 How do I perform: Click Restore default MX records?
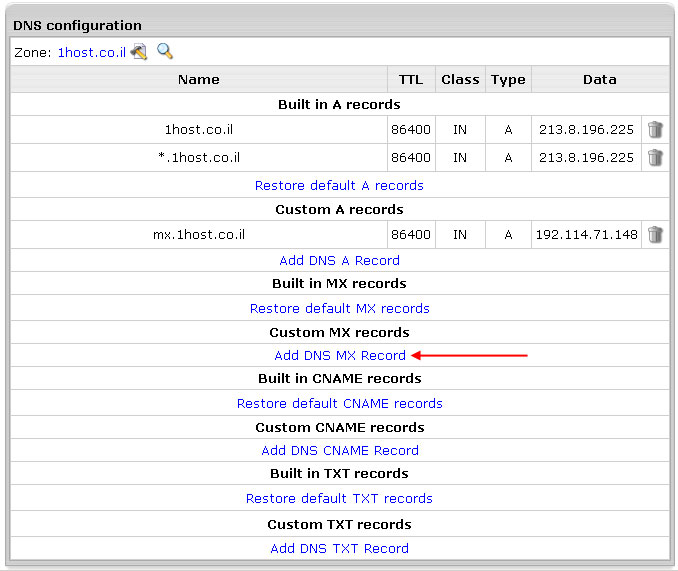[x=339, y=308]
